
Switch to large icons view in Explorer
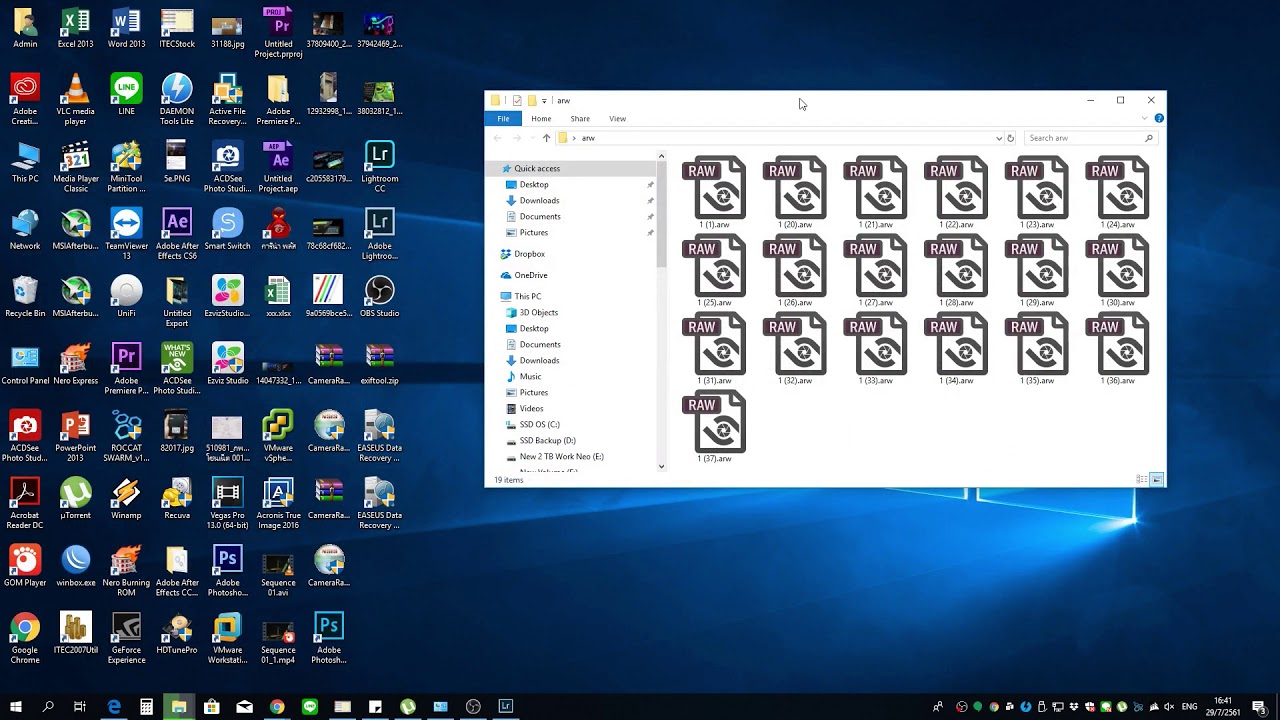click(1157, 480)
